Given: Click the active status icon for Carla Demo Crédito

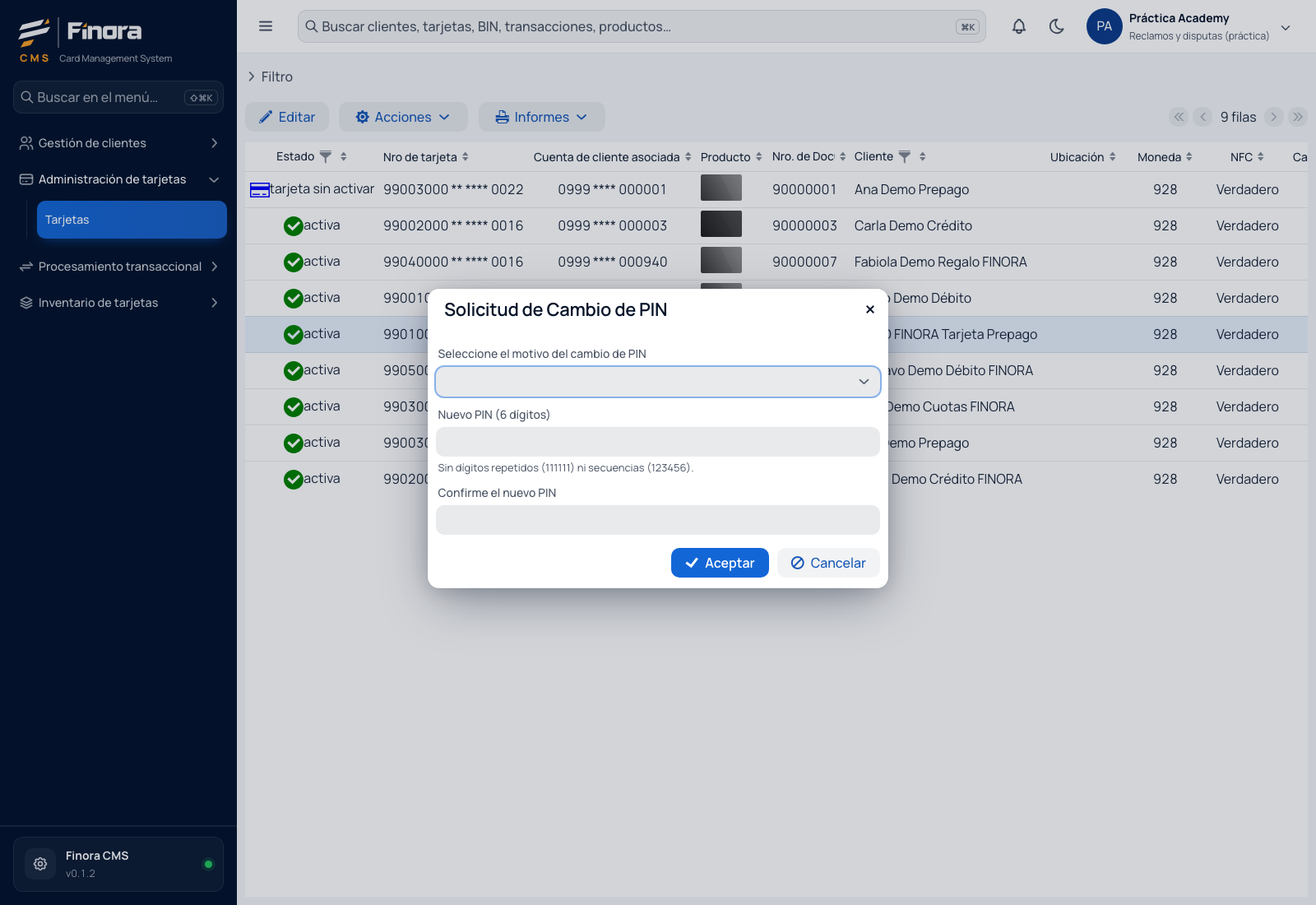Looking at the screenshot, I should point(294,226).
